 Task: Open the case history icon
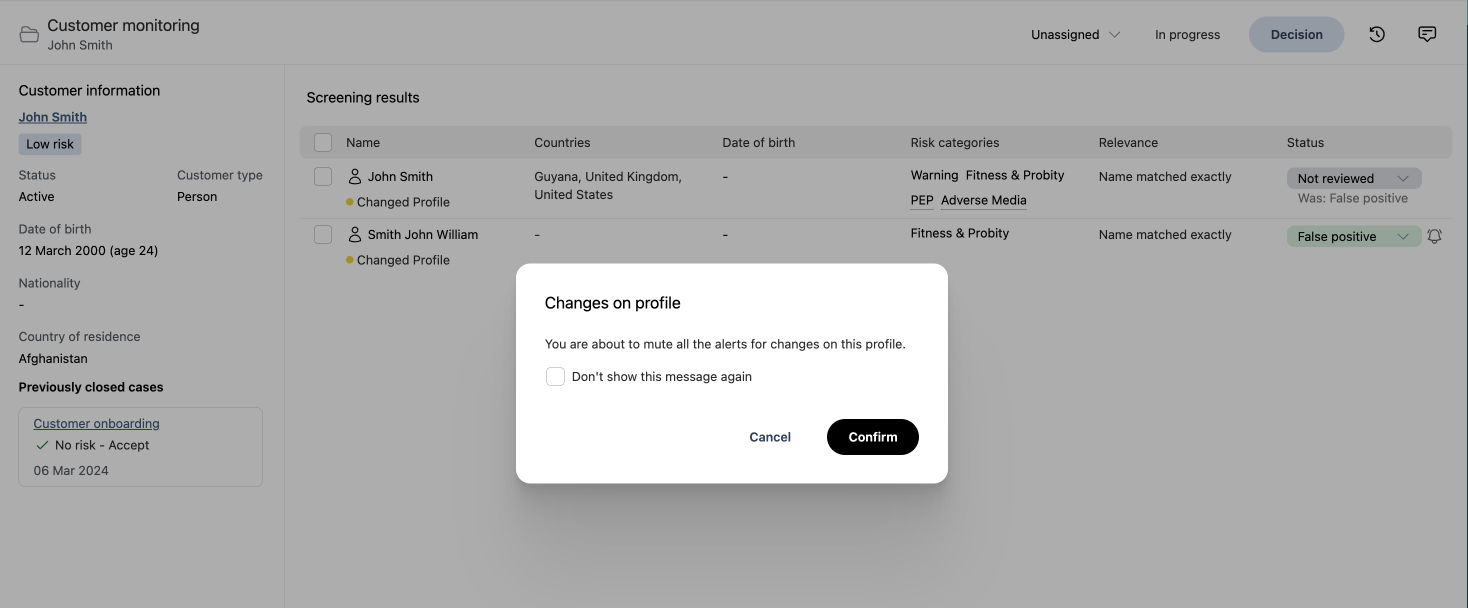[1376, 33]
